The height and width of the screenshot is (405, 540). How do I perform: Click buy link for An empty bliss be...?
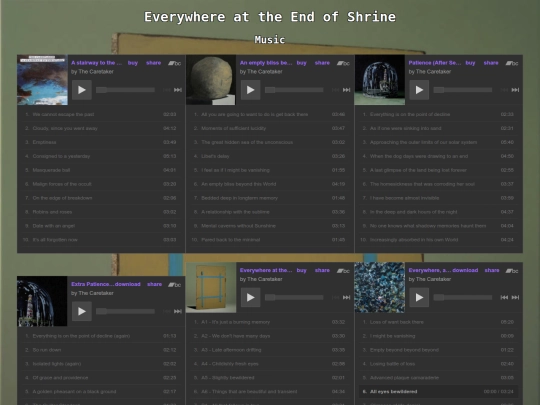point(302,63)
